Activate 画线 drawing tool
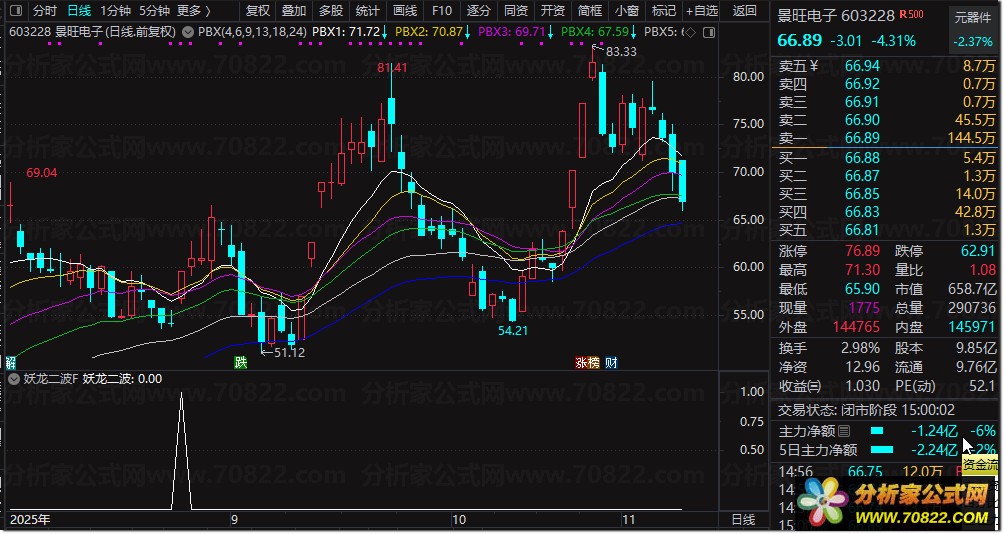1005x534 pixels. tap(404, 11)
